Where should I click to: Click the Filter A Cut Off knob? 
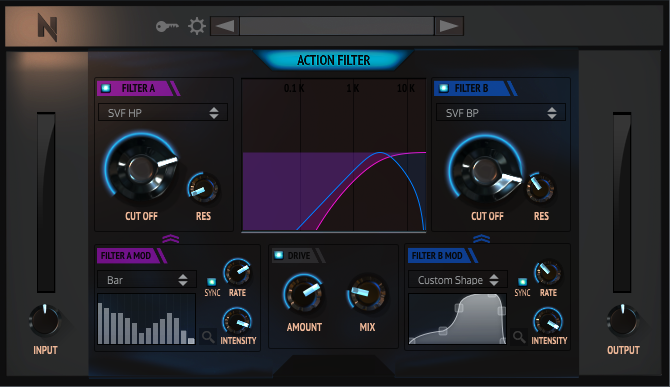141,169
